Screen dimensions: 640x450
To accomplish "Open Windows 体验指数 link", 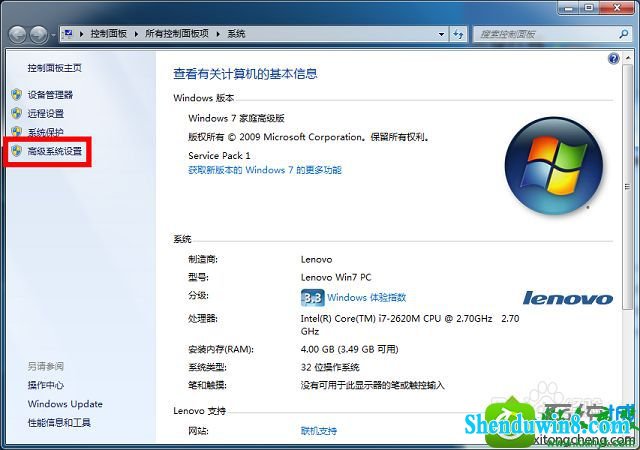I will (x=367, y=297).
